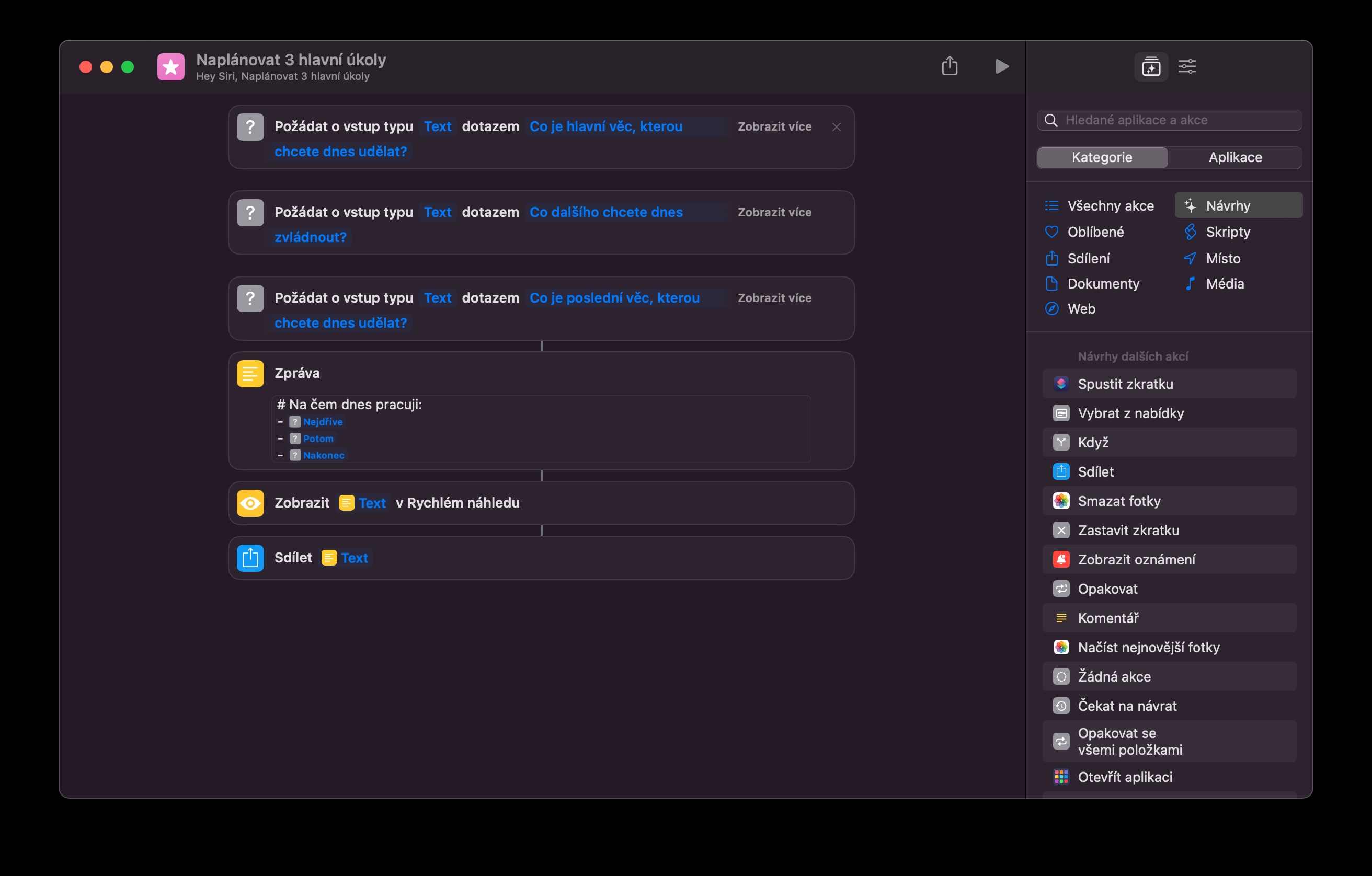Click the action library icon
The image size is (1372, 876).
[1151, 66]
